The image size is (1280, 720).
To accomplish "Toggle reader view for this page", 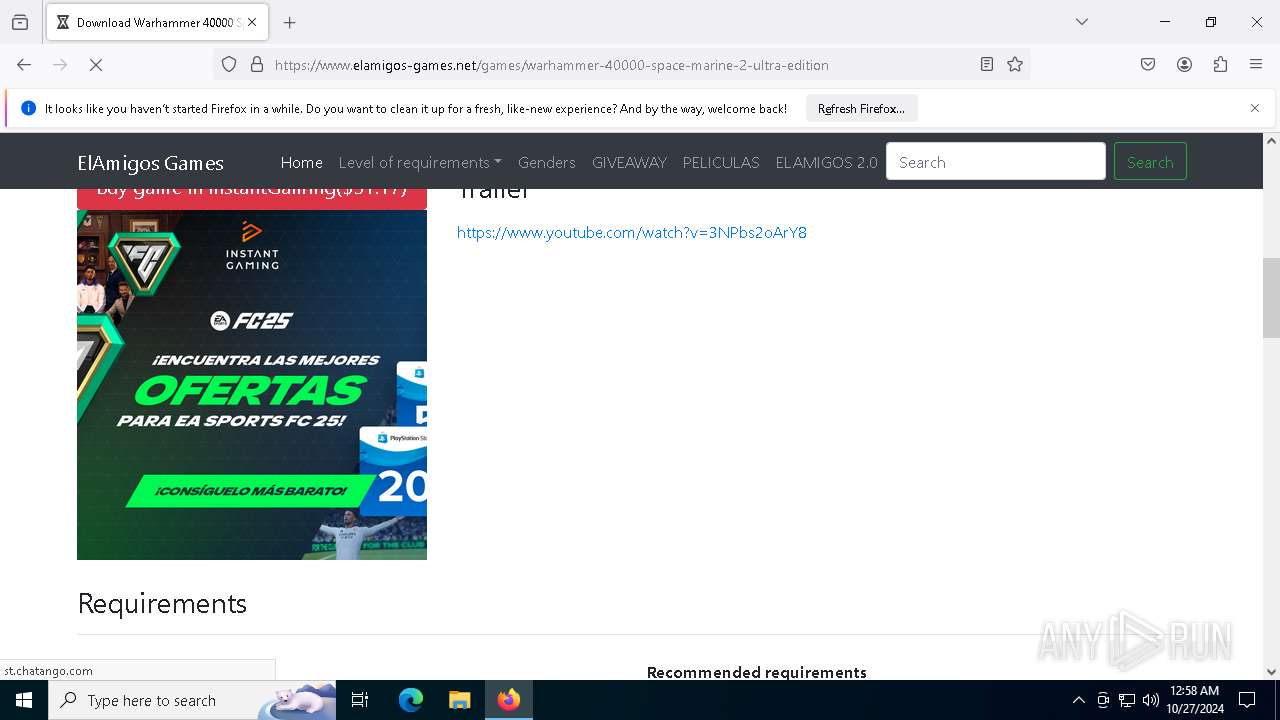I will pyautogui.click(x=987, y=65).
